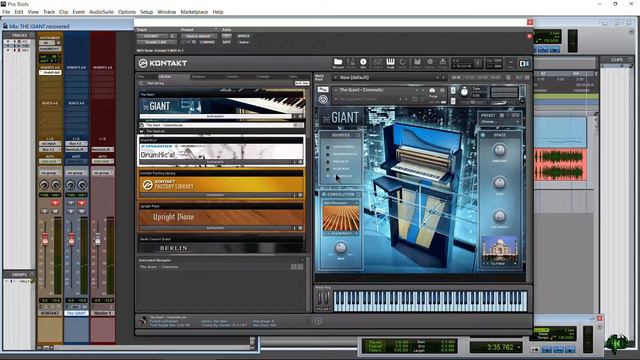
Task: Click the red plug-in window close icon
Action: click(x=530, y=22)
